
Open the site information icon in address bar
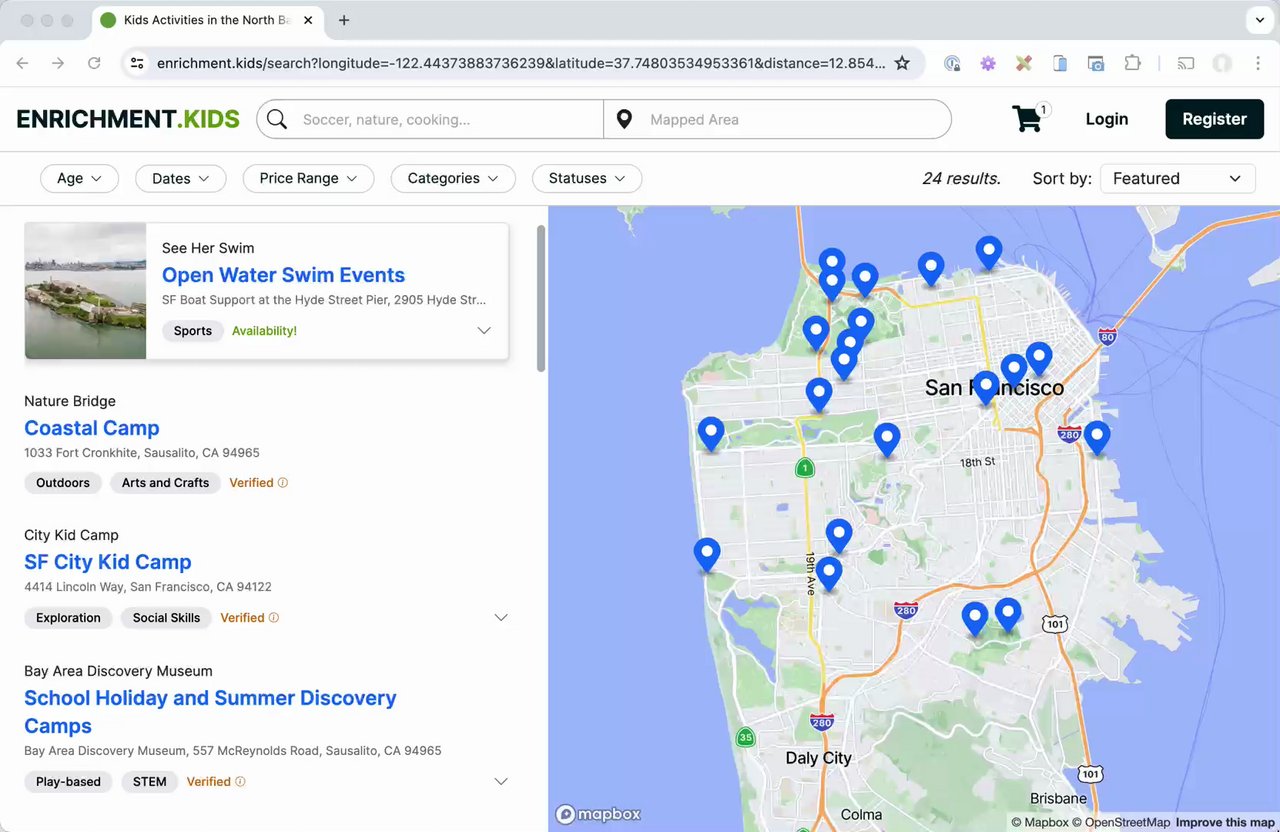pos(137,63)
